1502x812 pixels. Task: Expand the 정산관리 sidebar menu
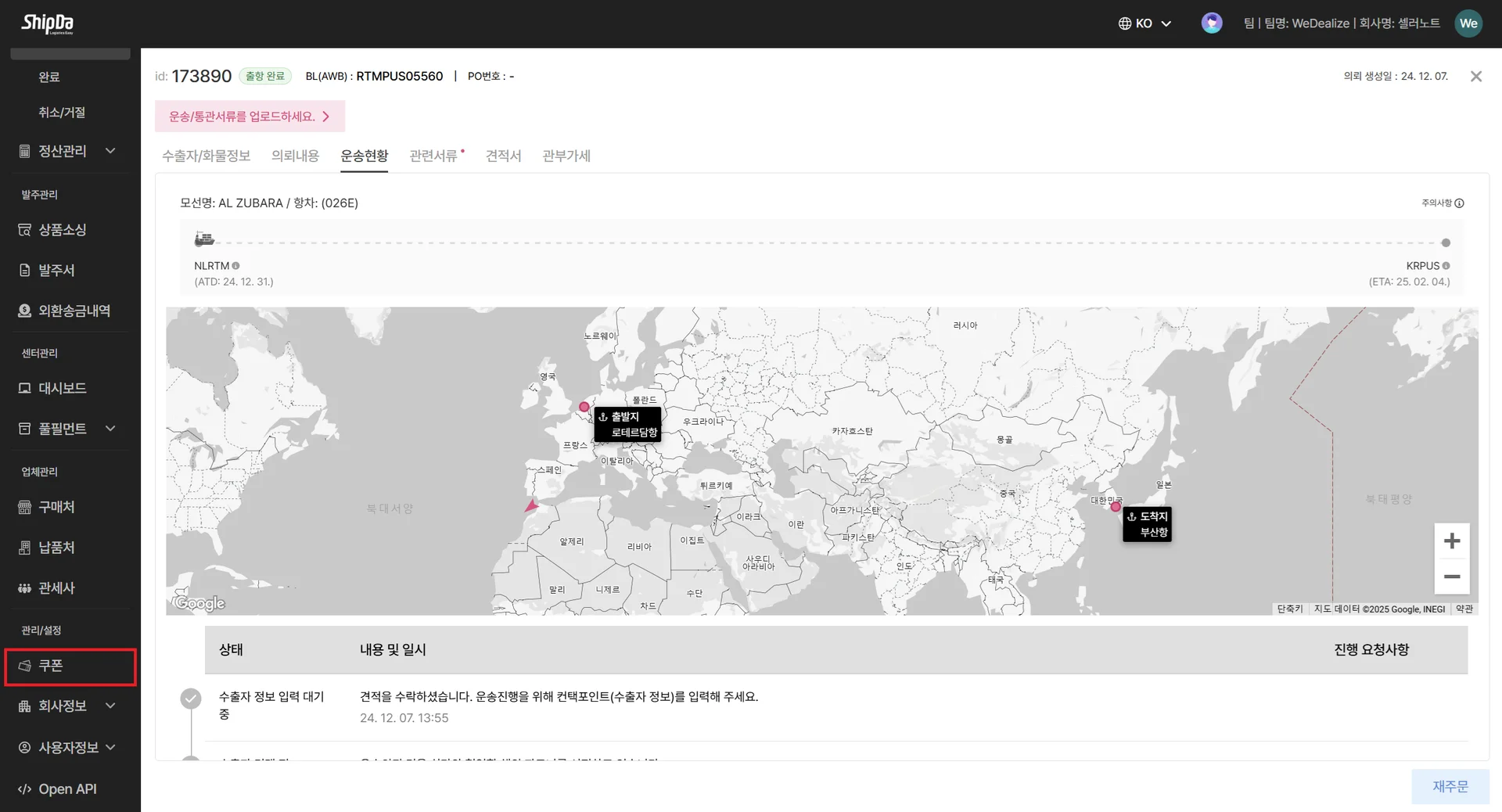coord(110,151)
